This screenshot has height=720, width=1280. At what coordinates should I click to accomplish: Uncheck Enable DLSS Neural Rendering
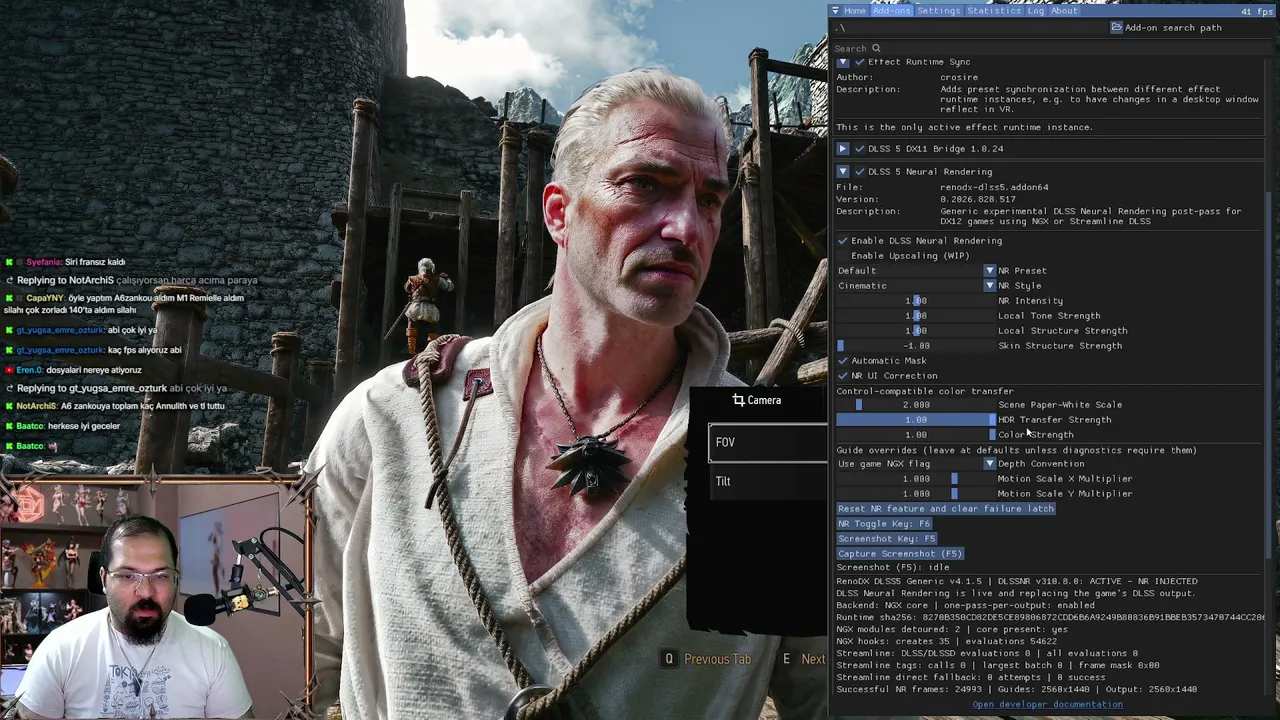(842, 241)
